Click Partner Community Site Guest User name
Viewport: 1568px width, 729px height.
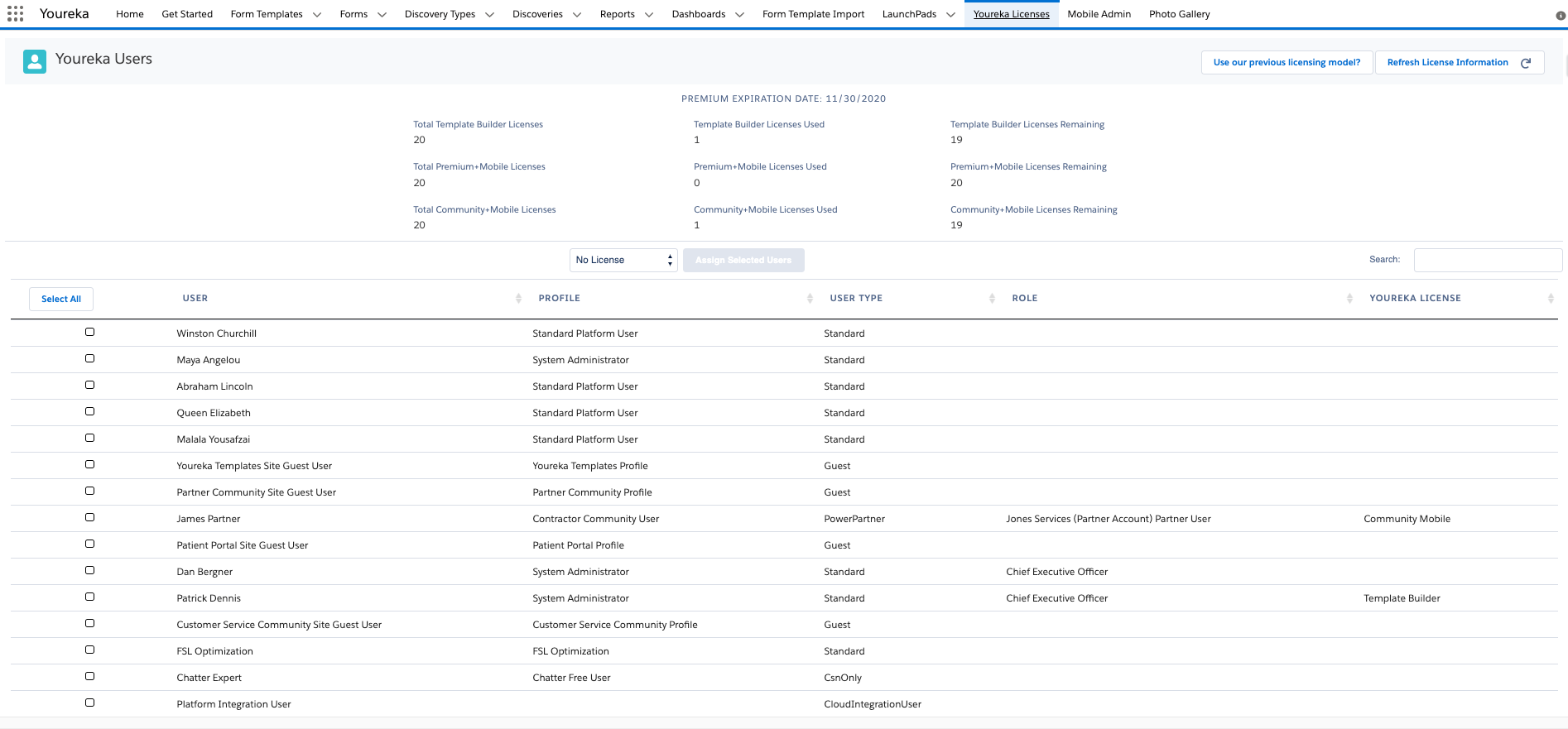(x=257, y=492)
